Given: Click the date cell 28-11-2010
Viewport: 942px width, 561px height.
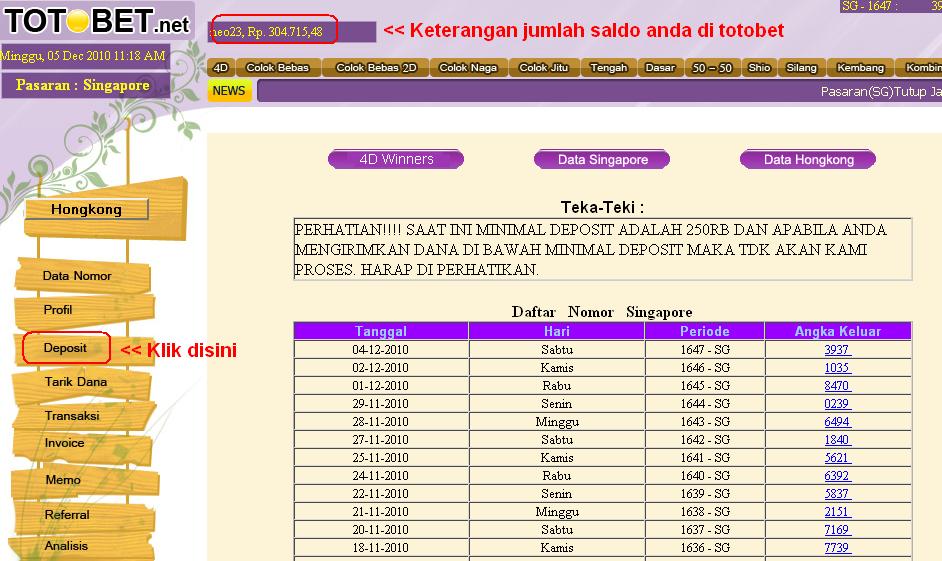Looking at the screenshot, I should click(380, 422).
